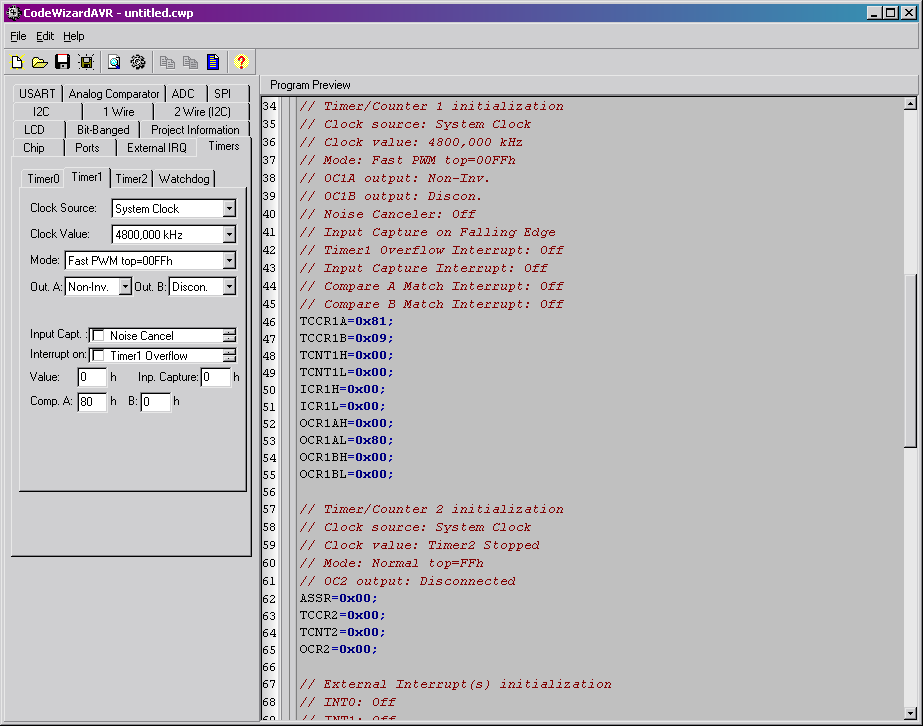
Task: Enable the Noise Cancel checkbox
Action: [x=98, y=336]
